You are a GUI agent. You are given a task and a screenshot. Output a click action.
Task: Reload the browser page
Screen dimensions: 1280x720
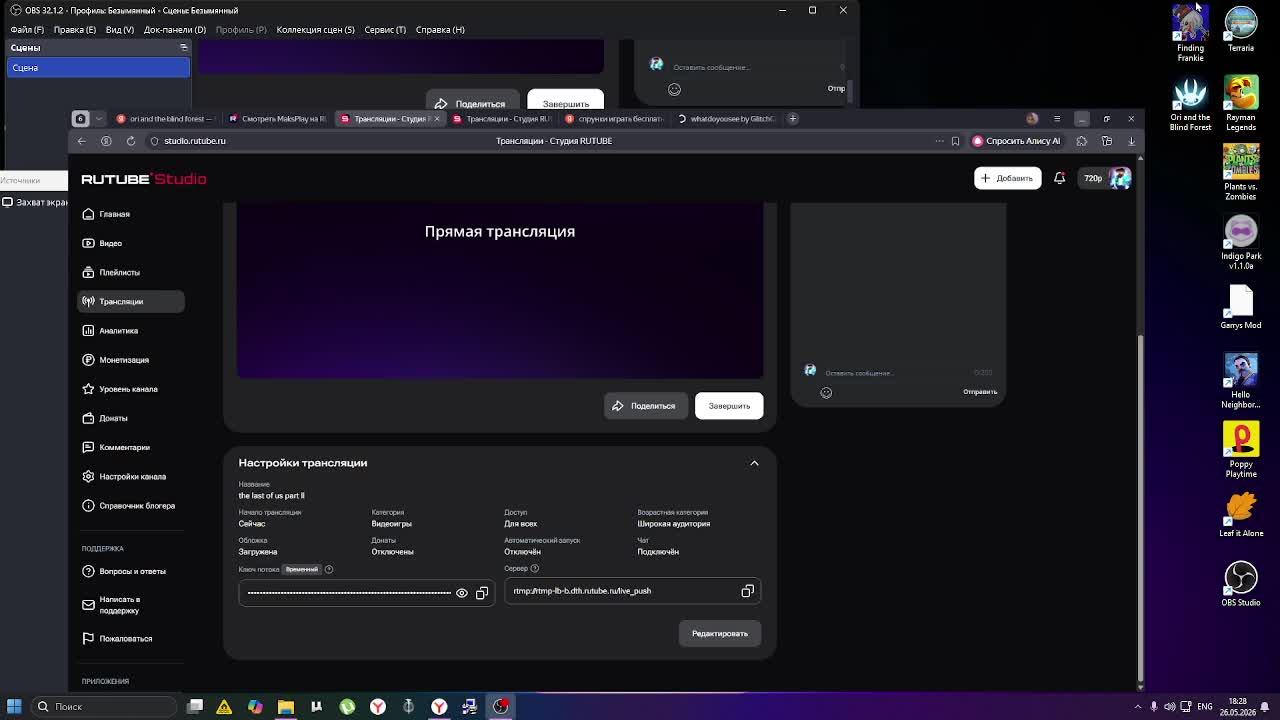[x=131, y=141]
